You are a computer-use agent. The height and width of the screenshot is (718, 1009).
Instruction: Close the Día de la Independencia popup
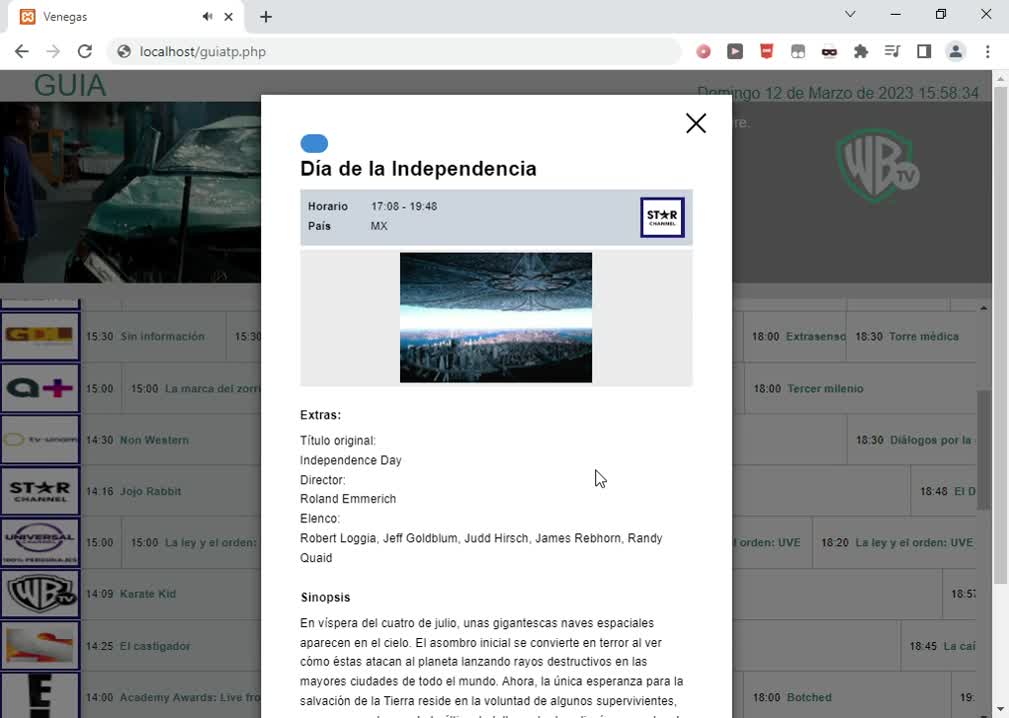(x=696, y=122)
